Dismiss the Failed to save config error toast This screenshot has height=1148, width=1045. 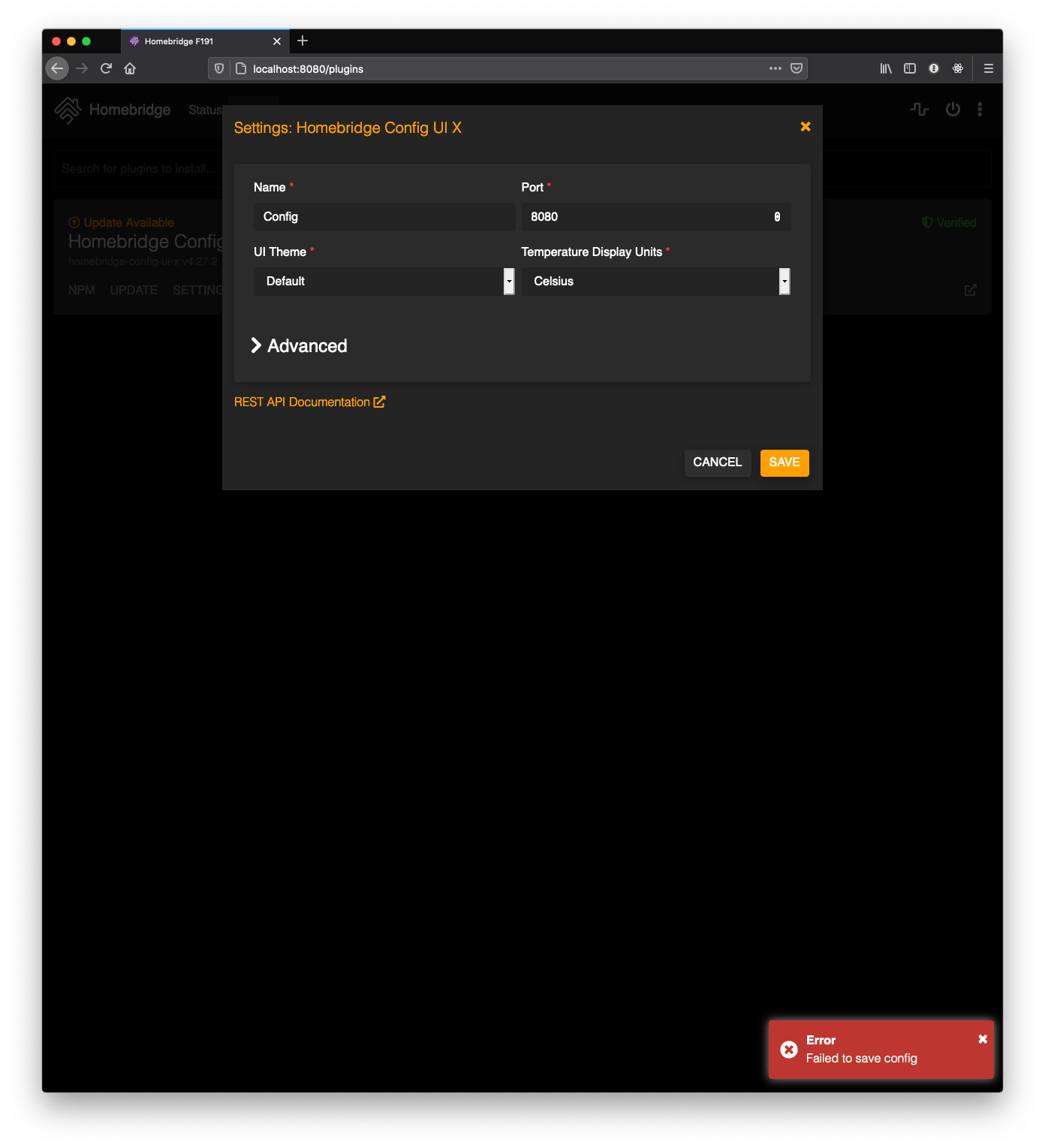pos(982,1038)
